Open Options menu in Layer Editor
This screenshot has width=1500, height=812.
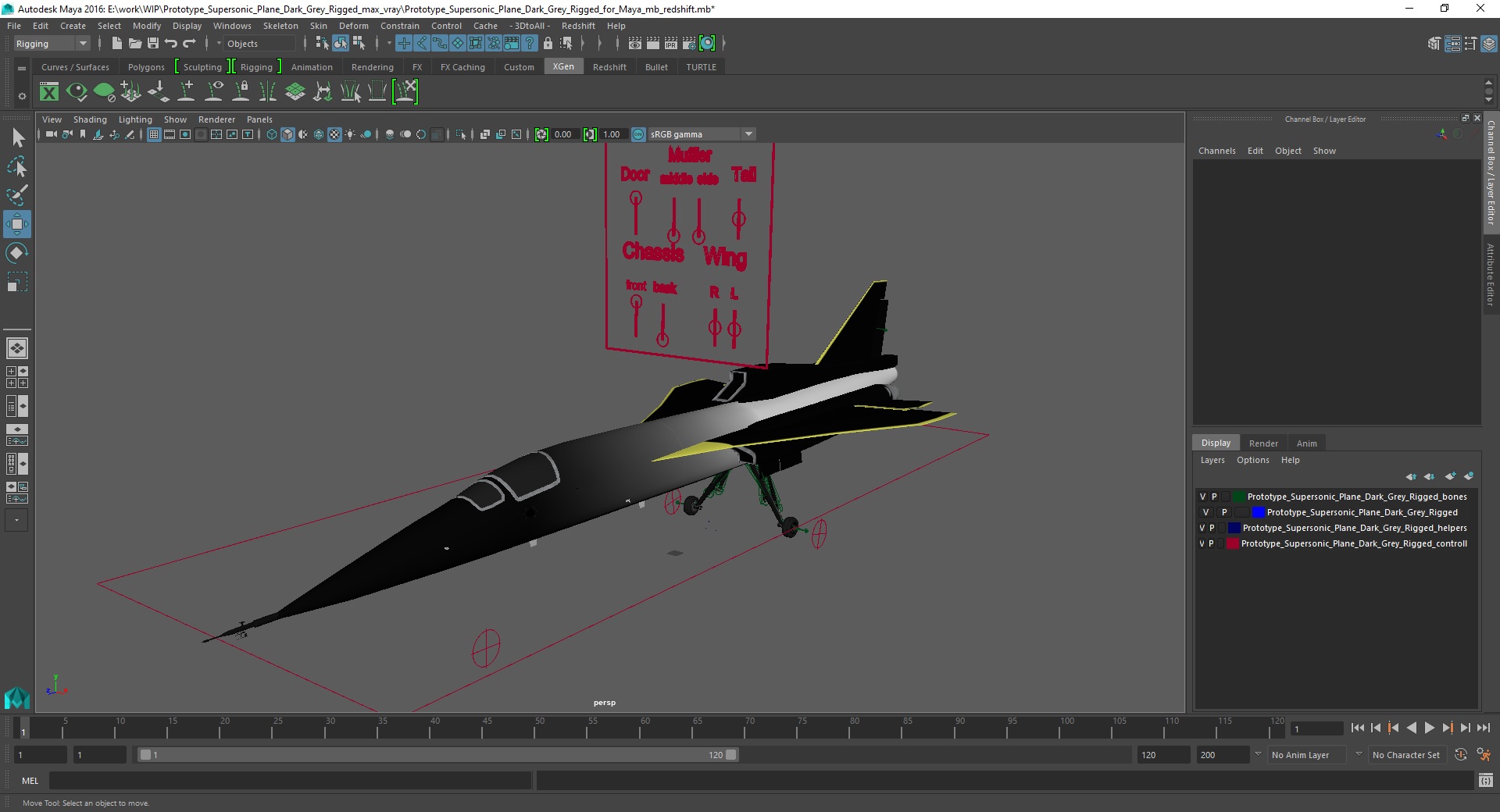[x=1253, y=460]
